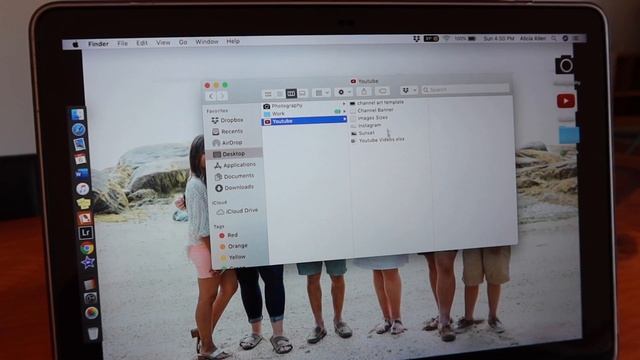Select the Youtube folder row

click(304, 121)
